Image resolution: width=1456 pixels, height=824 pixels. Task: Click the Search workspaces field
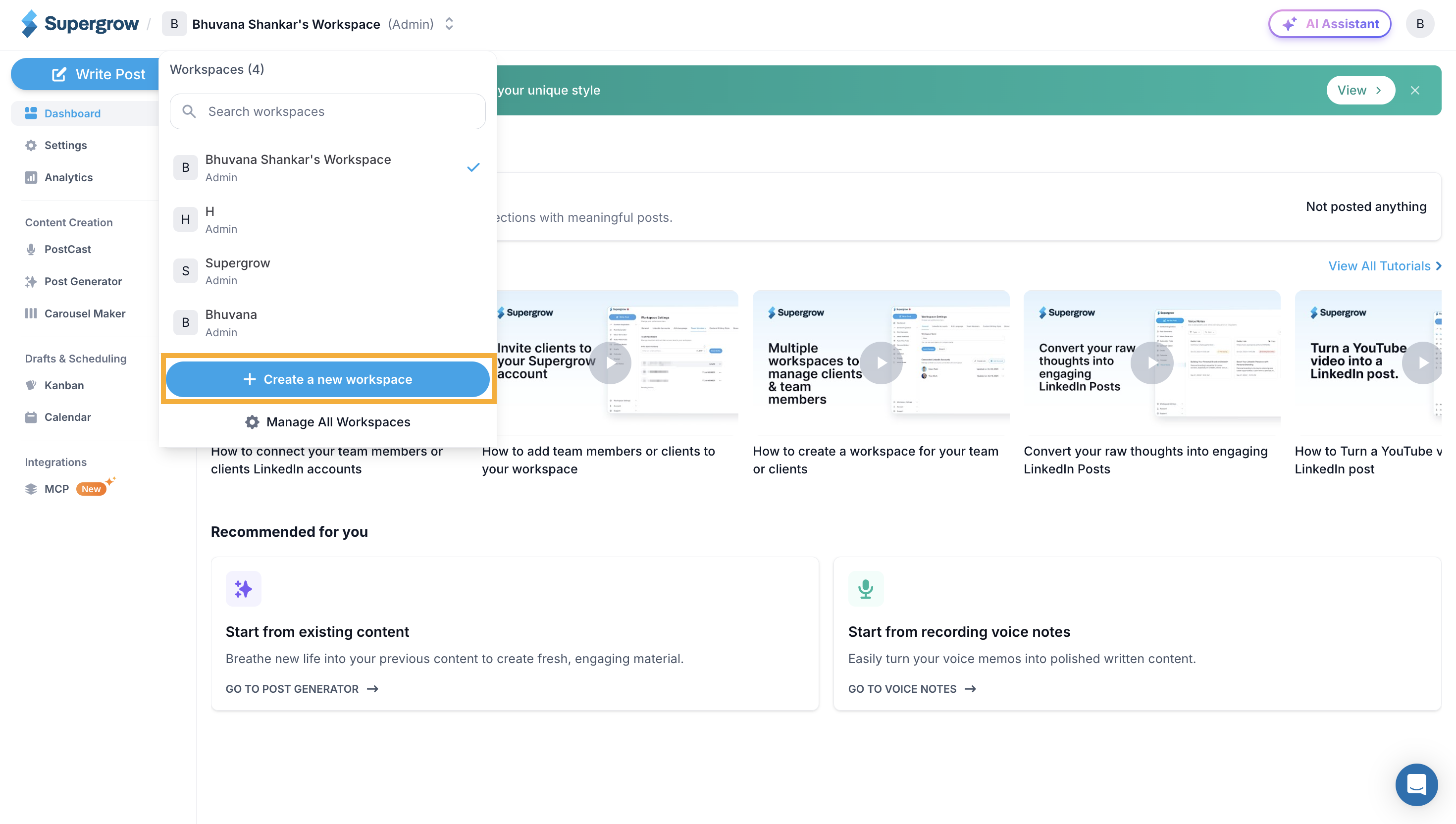click(x=328, y=111)
